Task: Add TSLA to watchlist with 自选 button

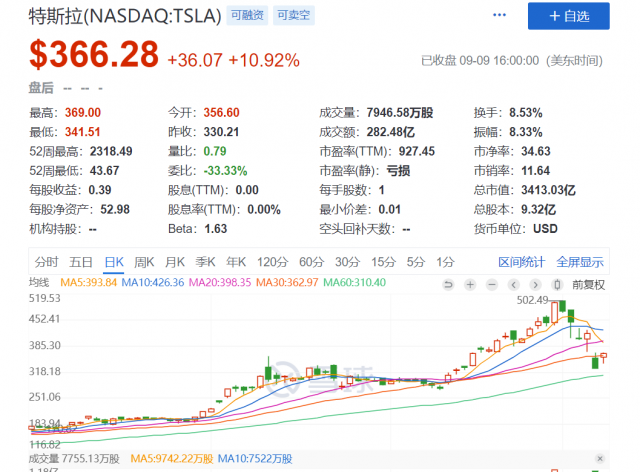Action: pyautogui.click(x=569, y=16)
